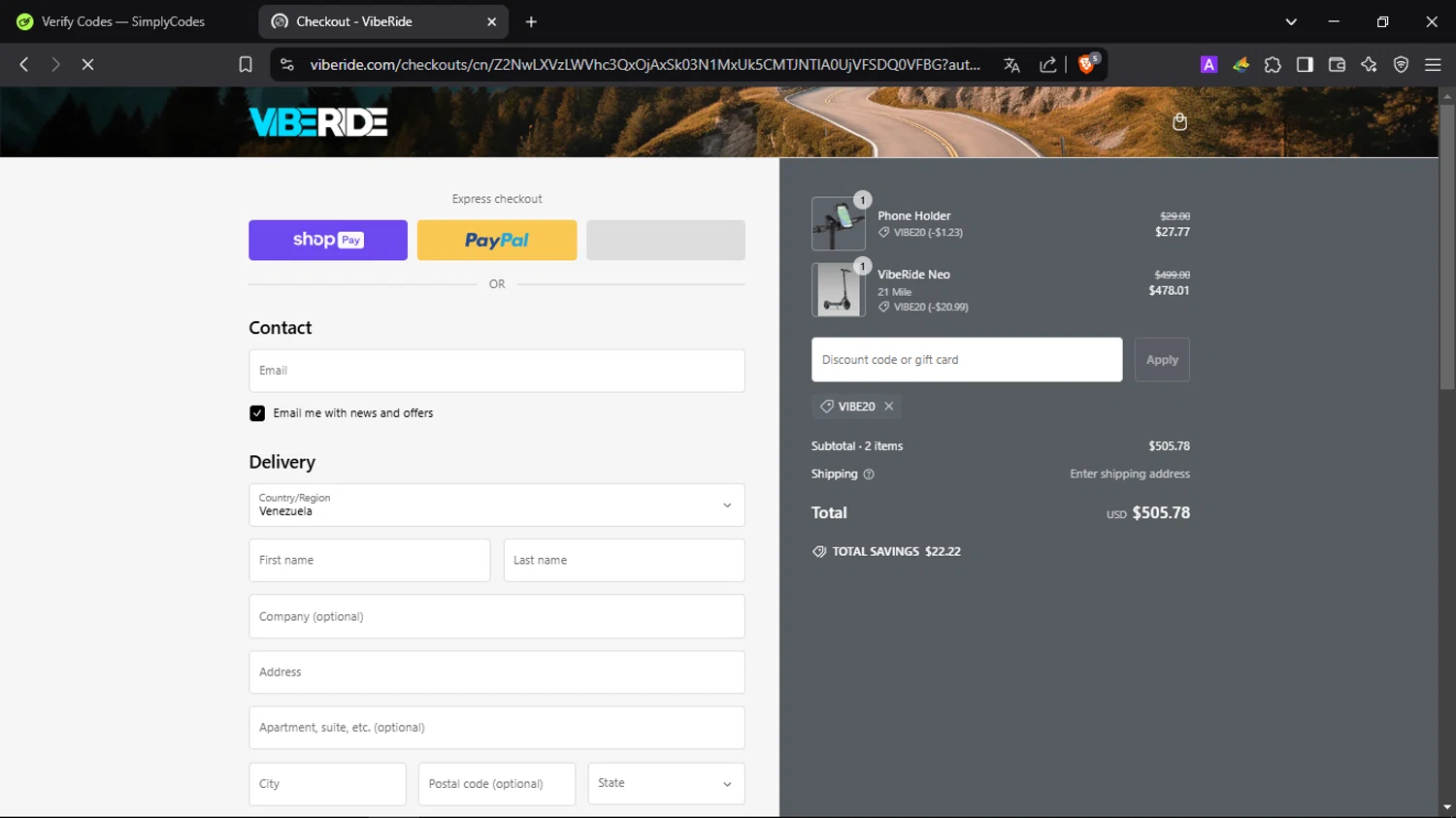Click the Address field
1456x818 pixels.
497,671
